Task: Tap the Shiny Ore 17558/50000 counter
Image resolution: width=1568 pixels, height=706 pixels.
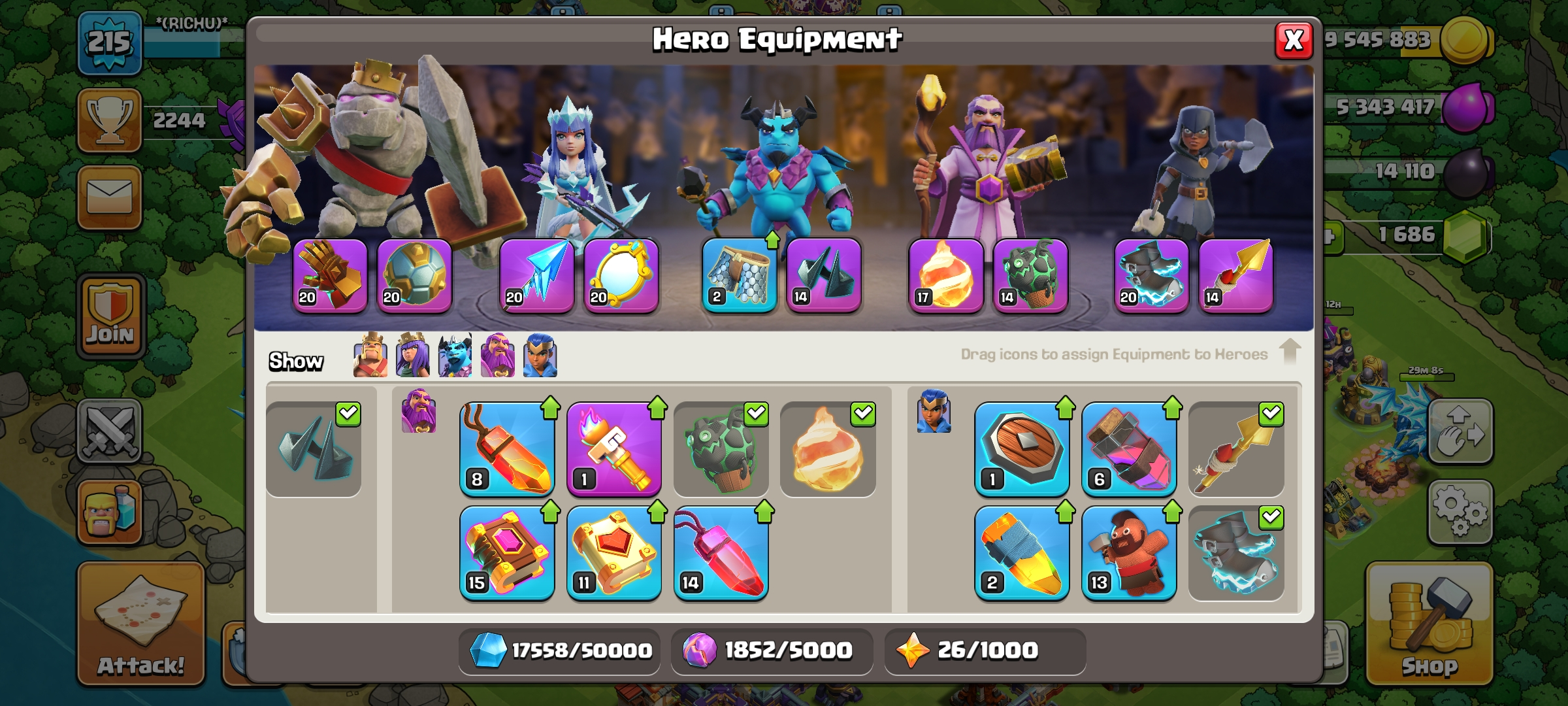Action: click(559, 650)
